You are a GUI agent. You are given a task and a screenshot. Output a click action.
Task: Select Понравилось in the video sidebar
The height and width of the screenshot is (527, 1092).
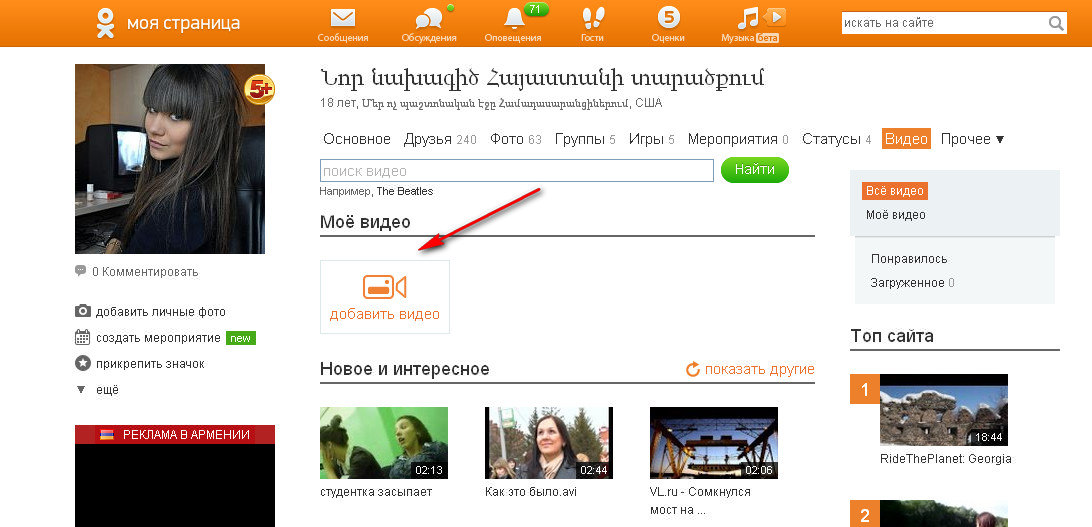tap(909, 259)
